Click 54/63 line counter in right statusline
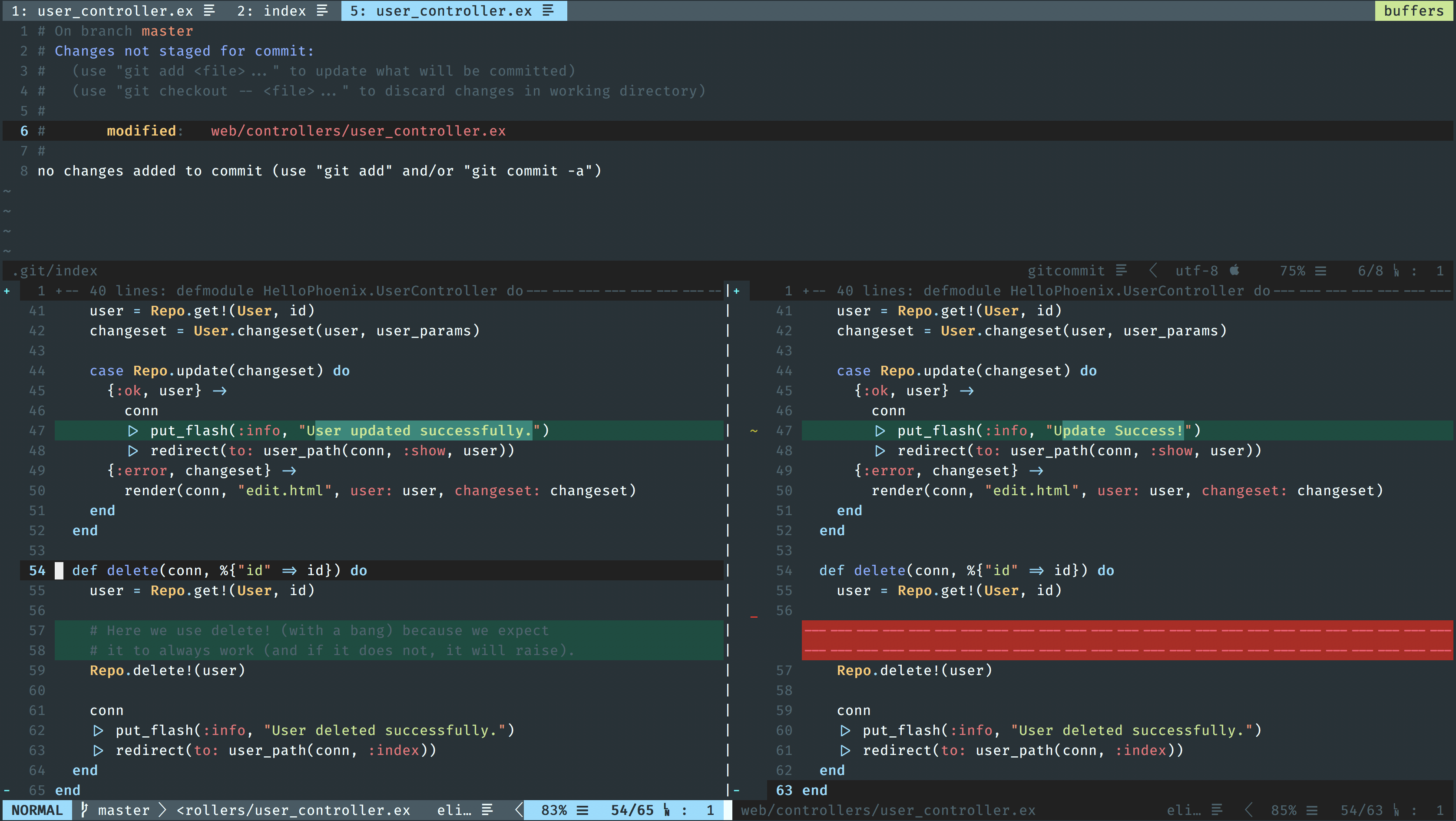Viewport: 1456px width, 821px height. (x=1362, y=810)
